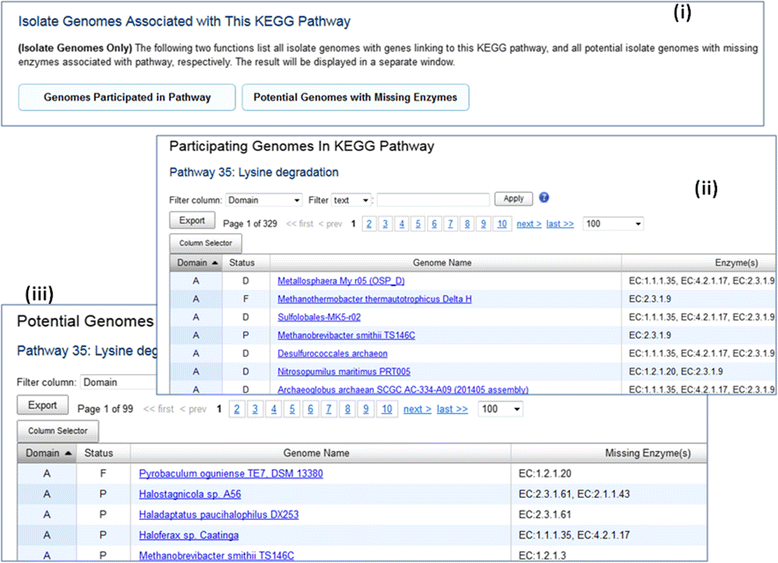Sort by Status in Participating Genomes table
The image size is (778, 563).
click(x=246, y=263)
